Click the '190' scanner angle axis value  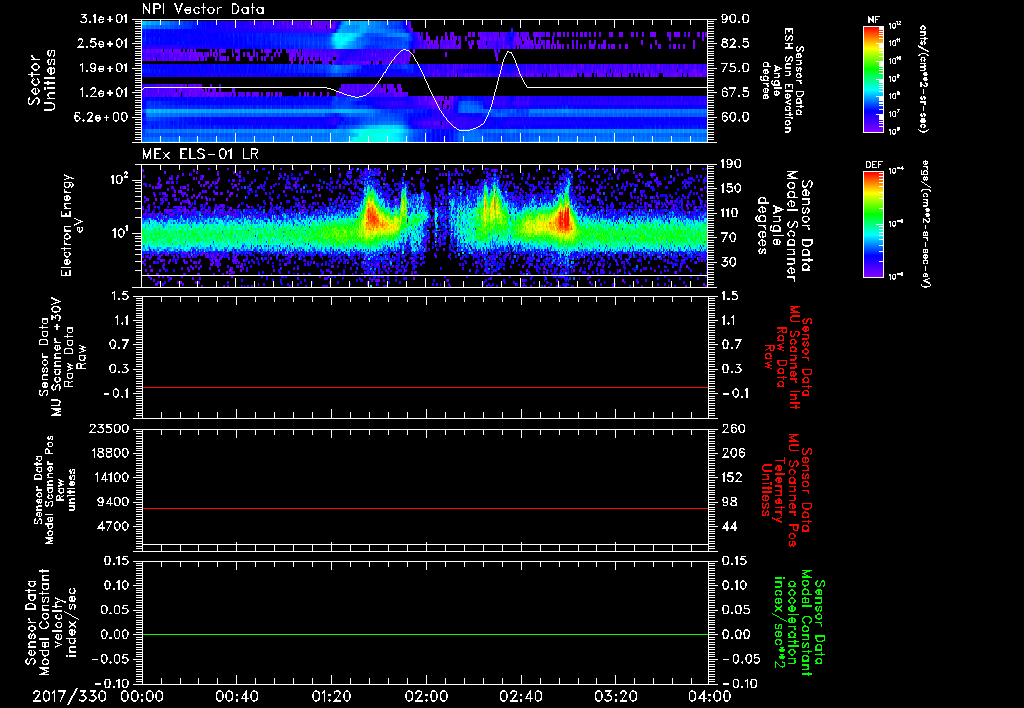[x=731, y=164]
